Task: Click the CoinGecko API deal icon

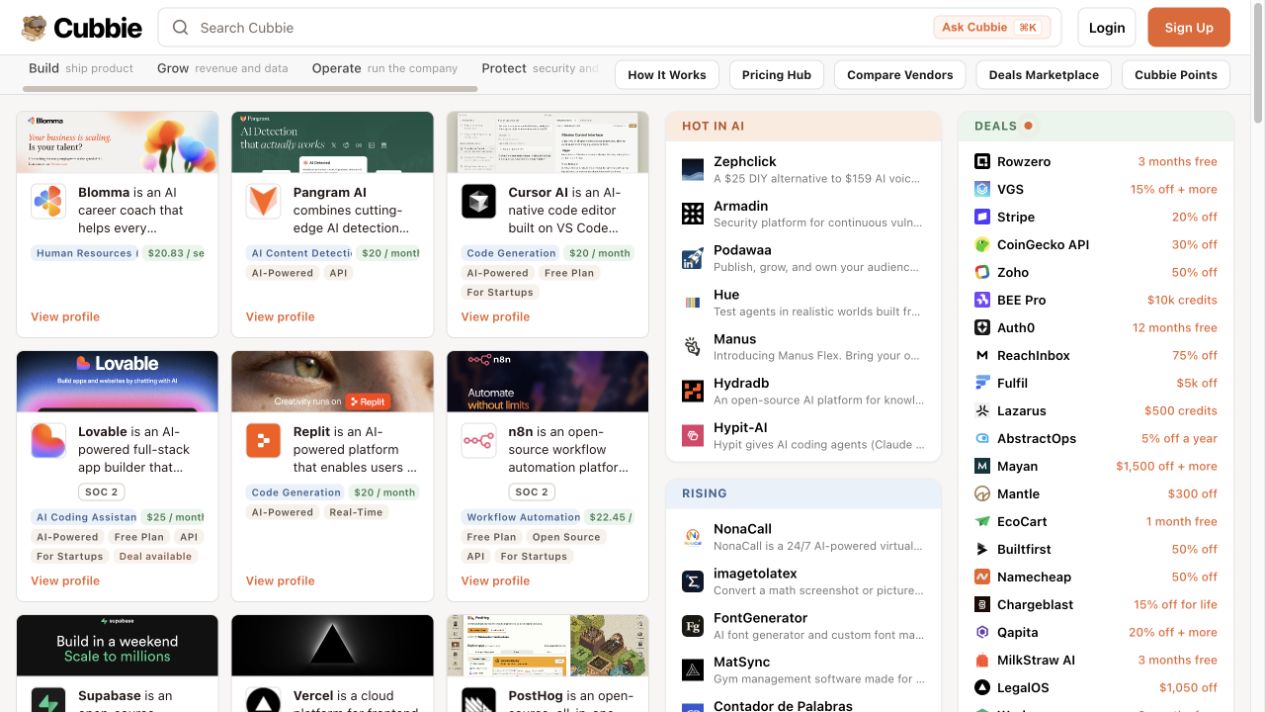Action: 982,244
